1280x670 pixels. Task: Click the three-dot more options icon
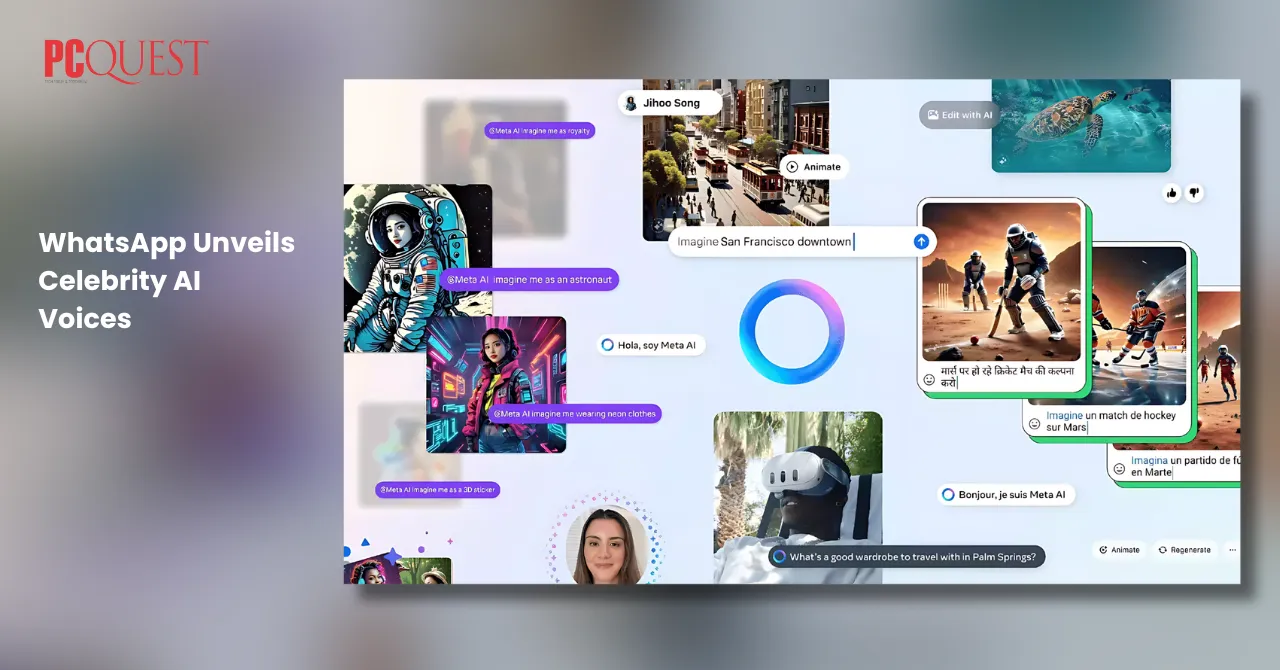click(x=1232, y=549)
